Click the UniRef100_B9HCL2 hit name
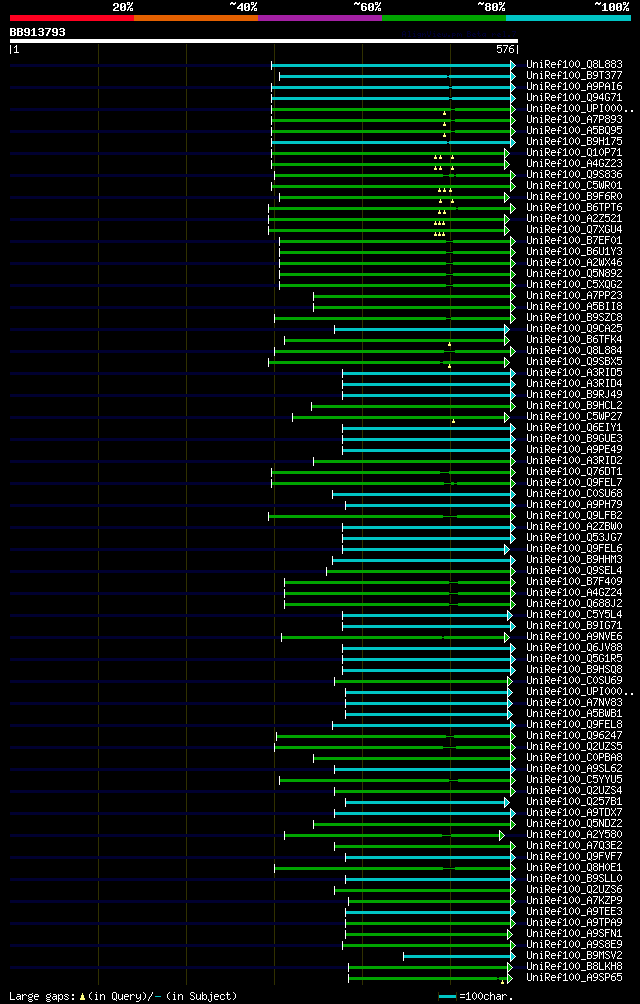This screenshot has height=1004, width=640. tap(574, 405)
